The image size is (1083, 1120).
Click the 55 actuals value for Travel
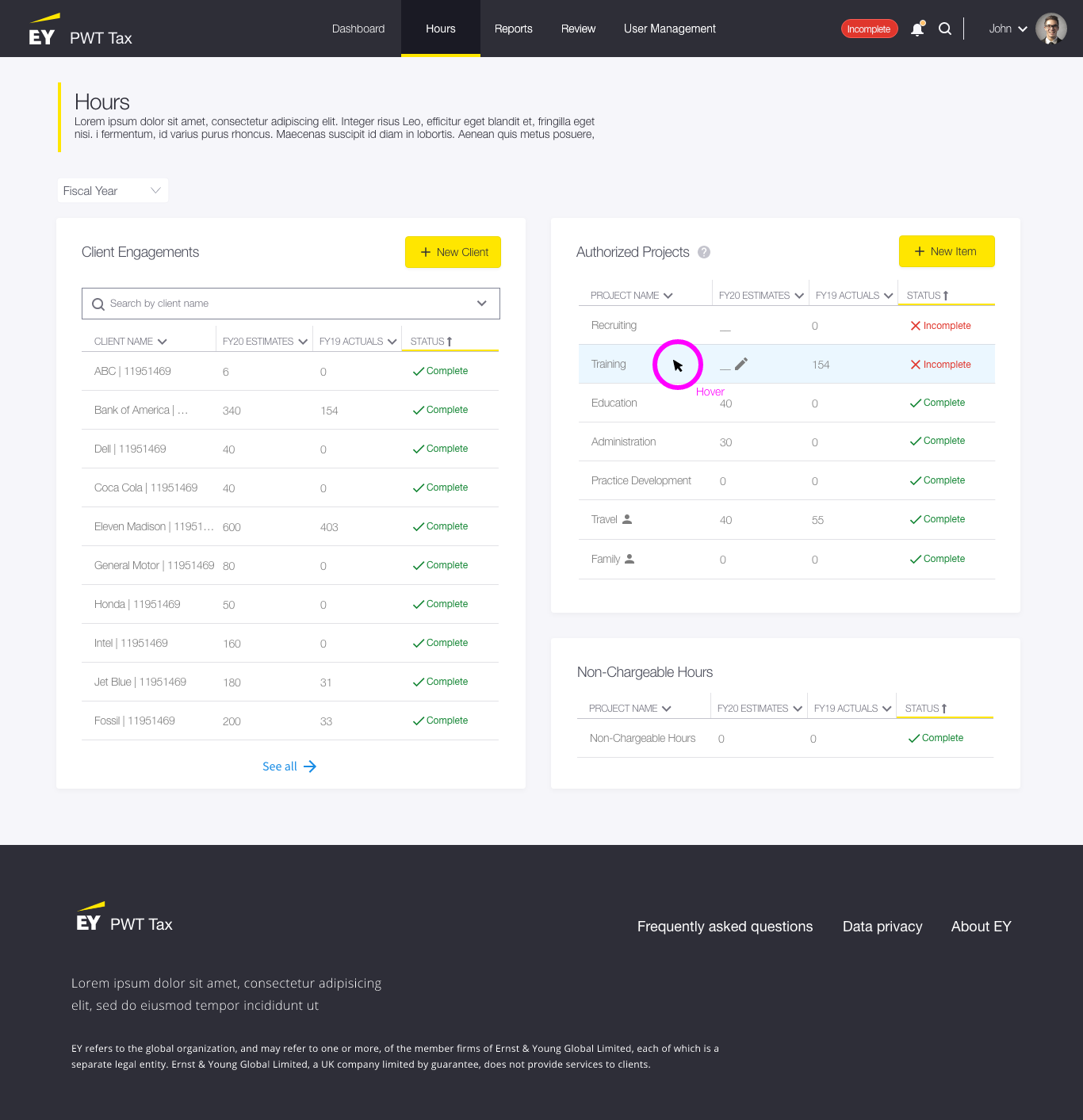coord(817,521)
